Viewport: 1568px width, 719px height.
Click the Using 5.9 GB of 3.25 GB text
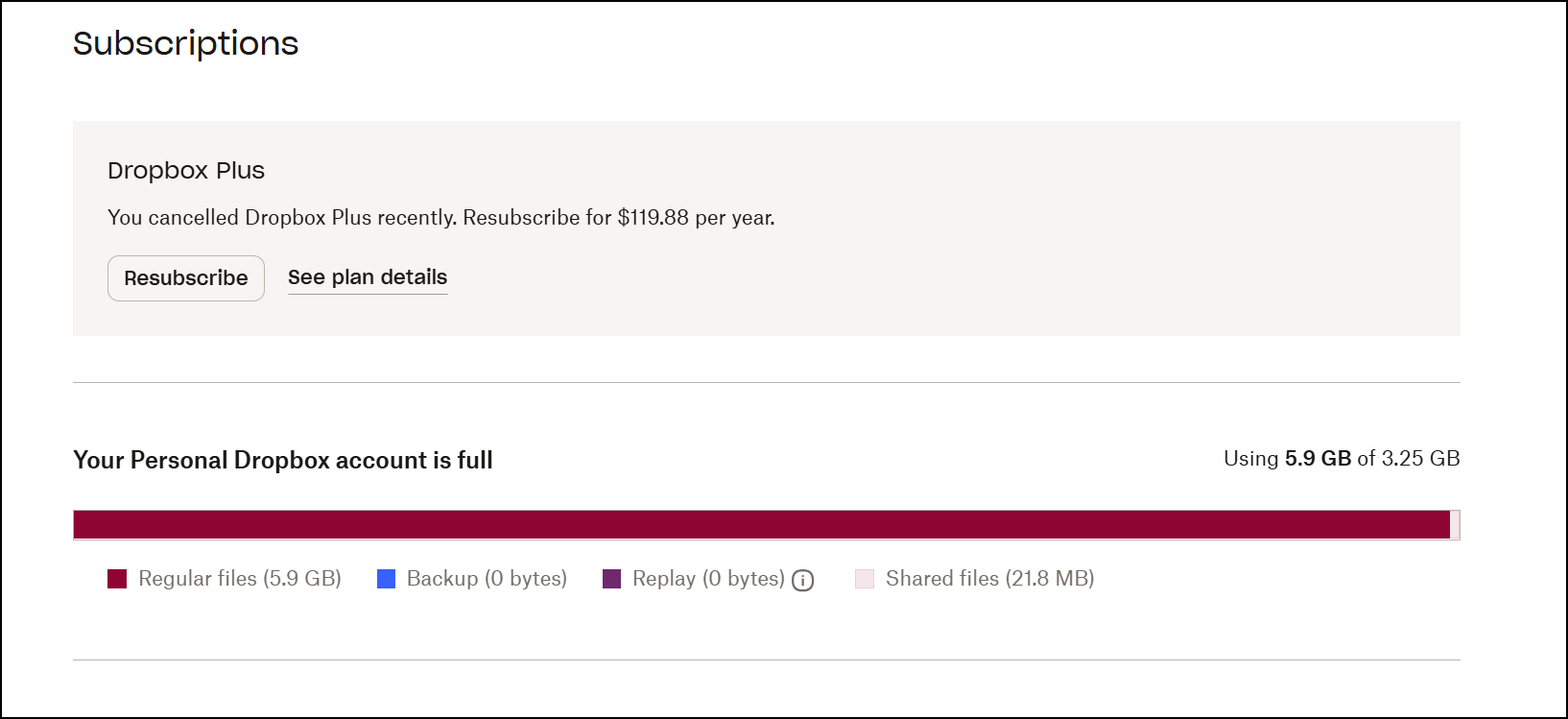coord(1342,459)
